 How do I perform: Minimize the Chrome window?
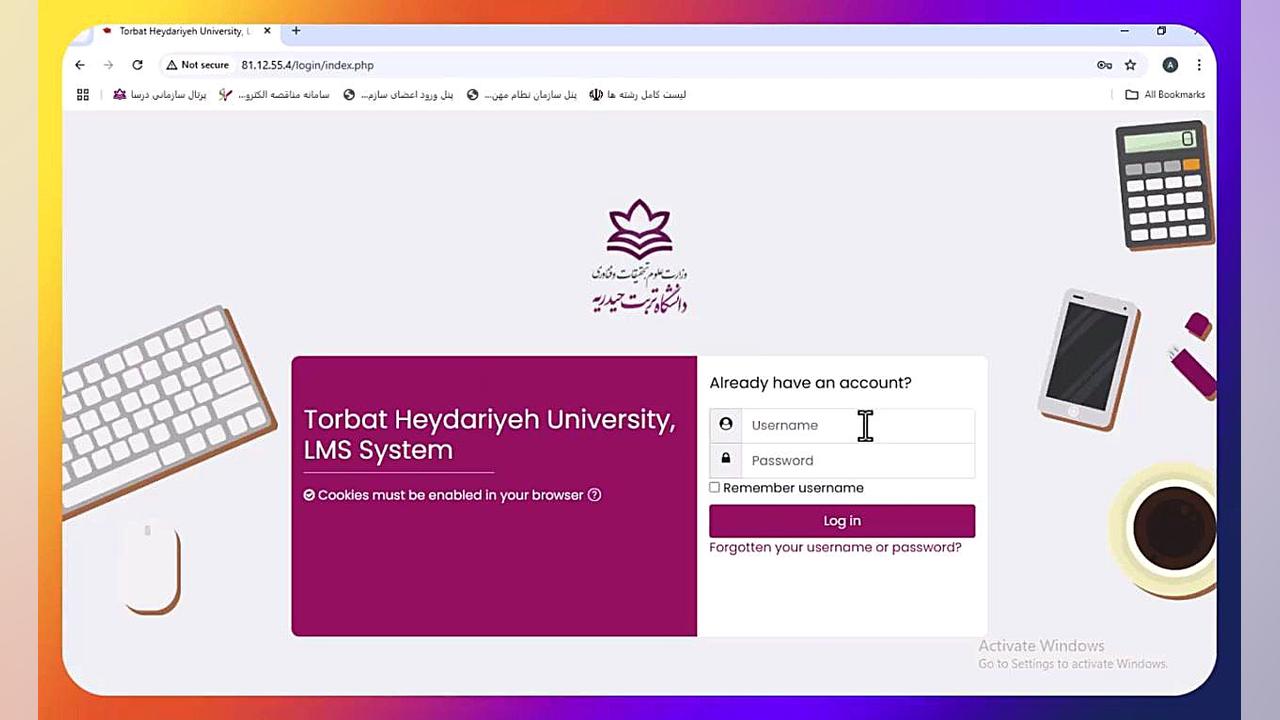point(1124,31)
